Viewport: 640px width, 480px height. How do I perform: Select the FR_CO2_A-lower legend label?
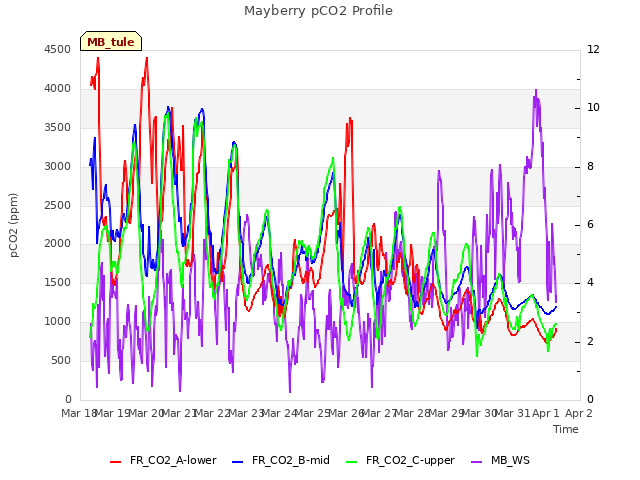point(173,460)
